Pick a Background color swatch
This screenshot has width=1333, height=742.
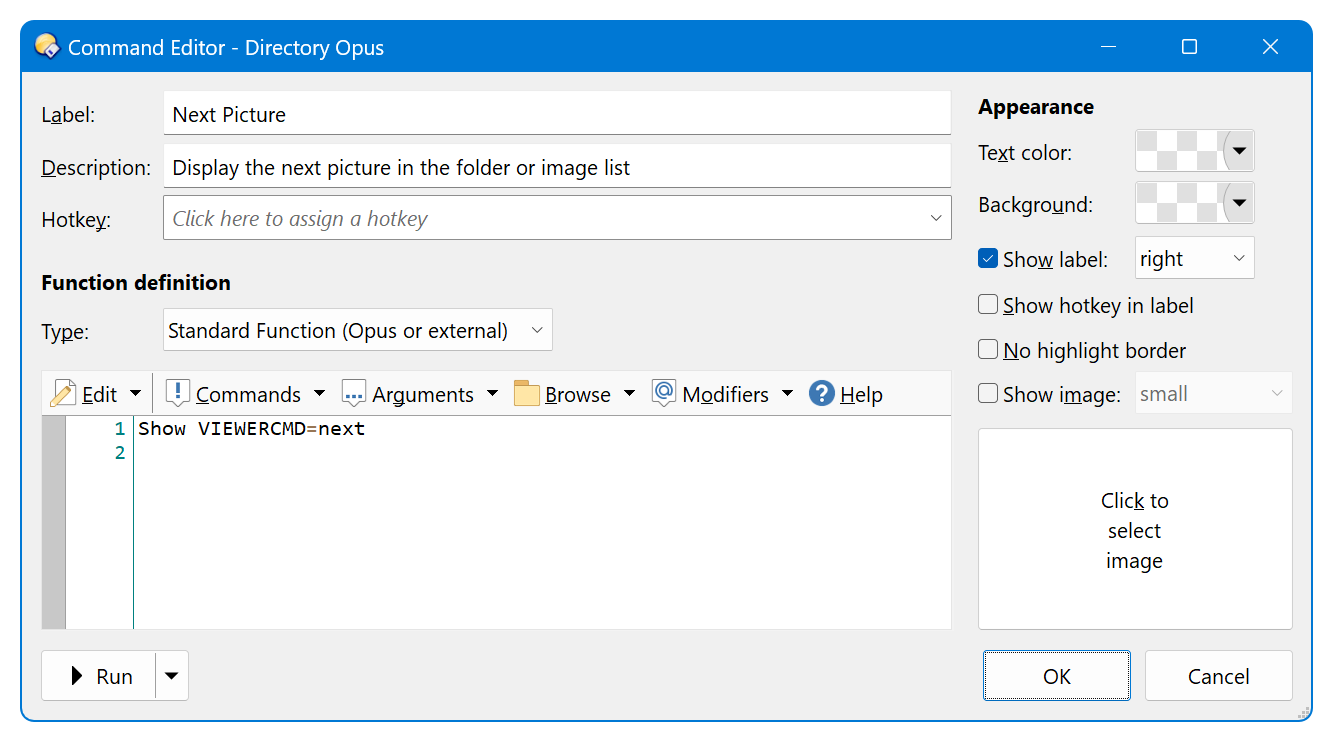pyautogui.click(x=1180, y=203)
